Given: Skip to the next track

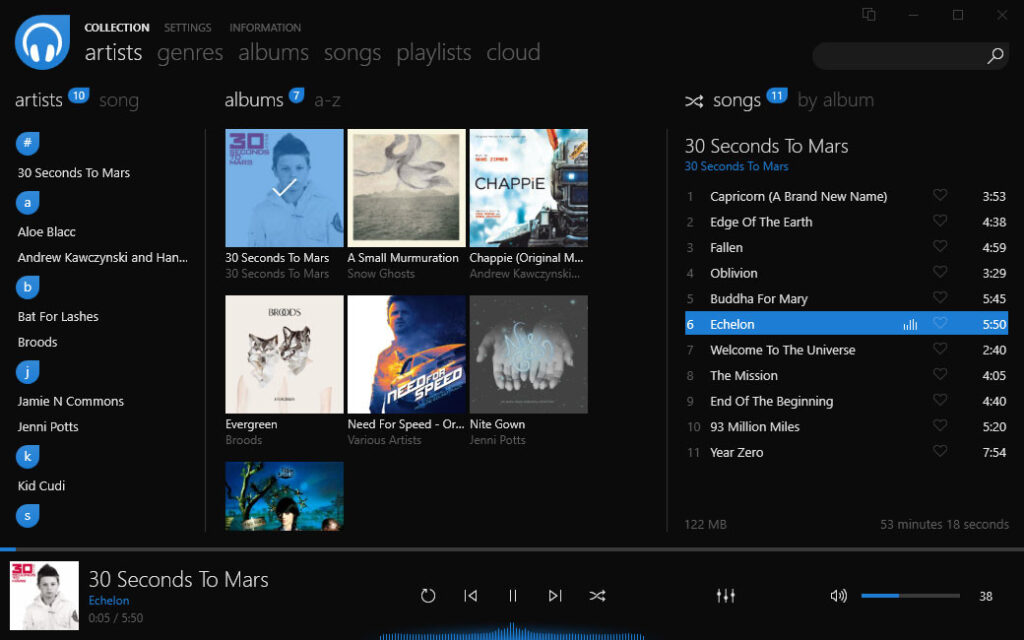Looking at the screenshot, I should pyautogui.click(x=555, y=595).
